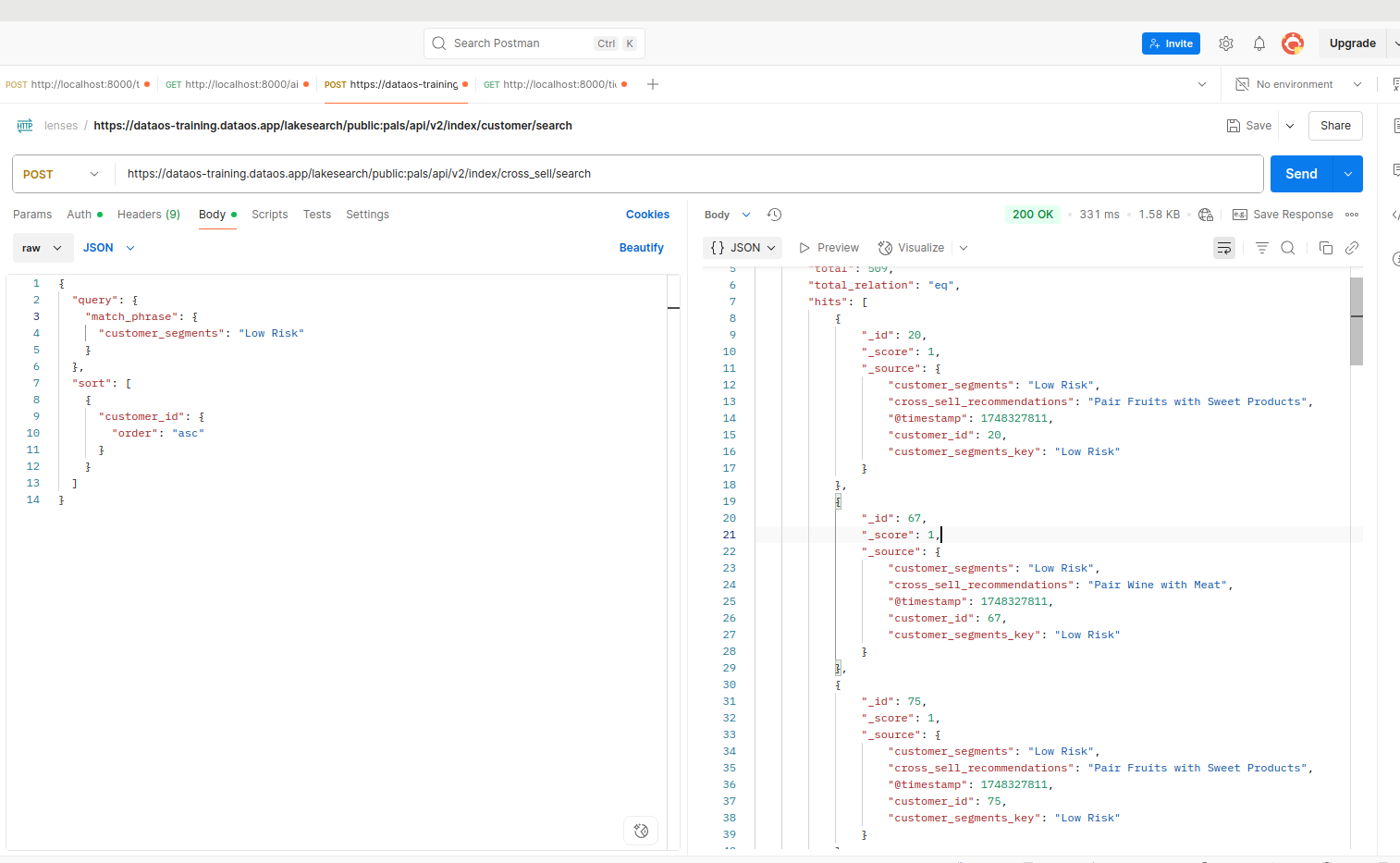This screenshot has height=863, width=1400.
Task: Copy the response body to clipboard
Action: (x=1326, y=248)
